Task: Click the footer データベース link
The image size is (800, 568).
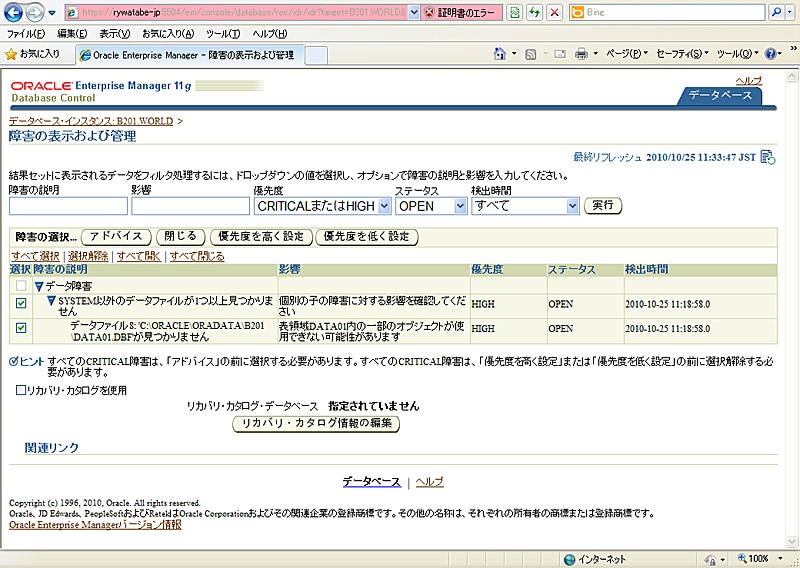Action: pos(371,482)
